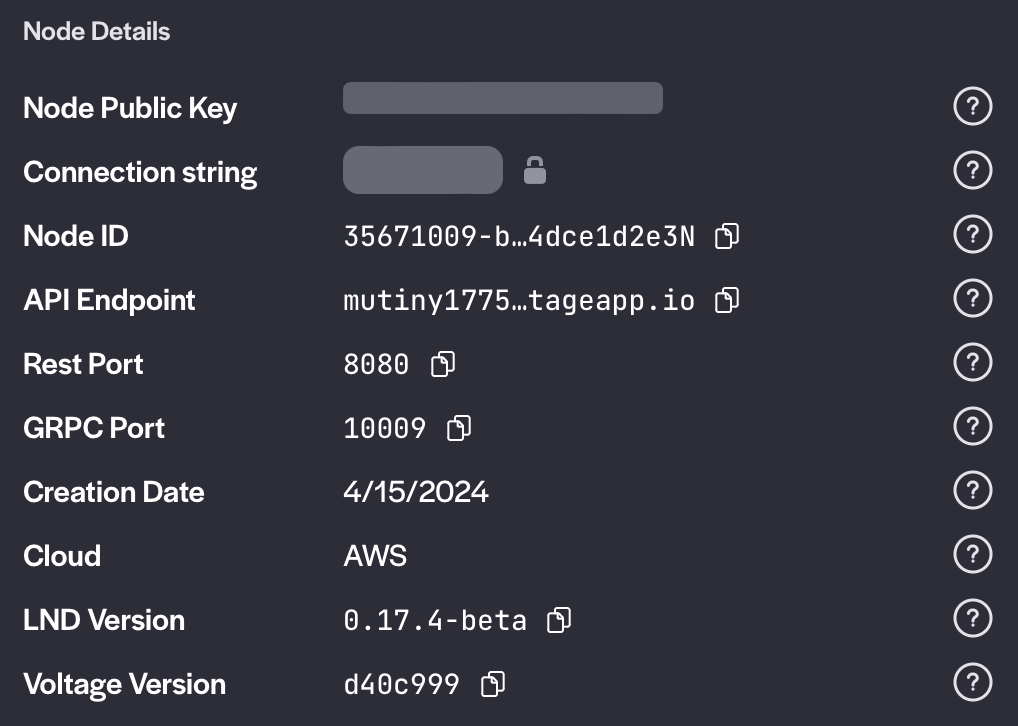
Task: Reveal the hidden Node Public Key
Action: [502, 98]
